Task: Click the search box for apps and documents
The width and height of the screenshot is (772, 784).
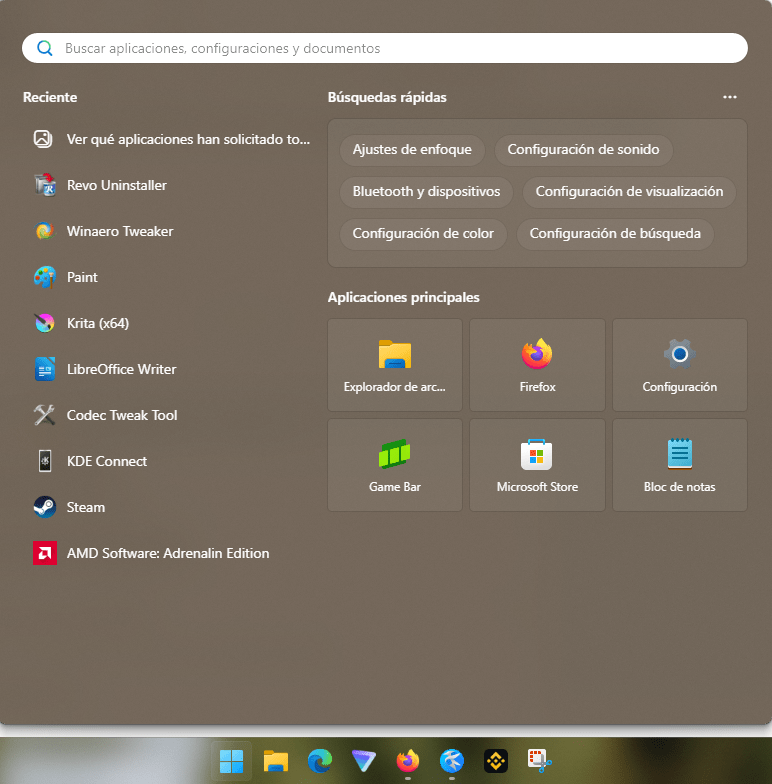Action: (x=384, y=48)
